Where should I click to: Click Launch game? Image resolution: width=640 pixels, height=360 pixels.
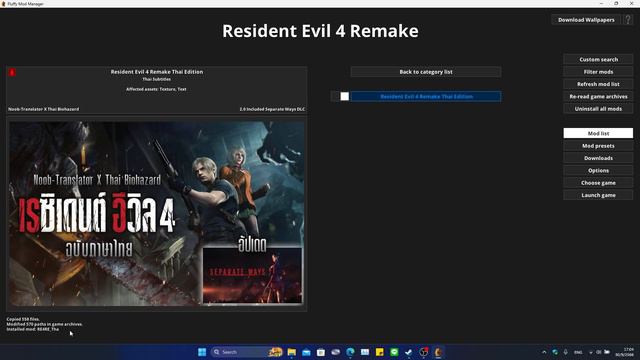(x=598, y=195)
